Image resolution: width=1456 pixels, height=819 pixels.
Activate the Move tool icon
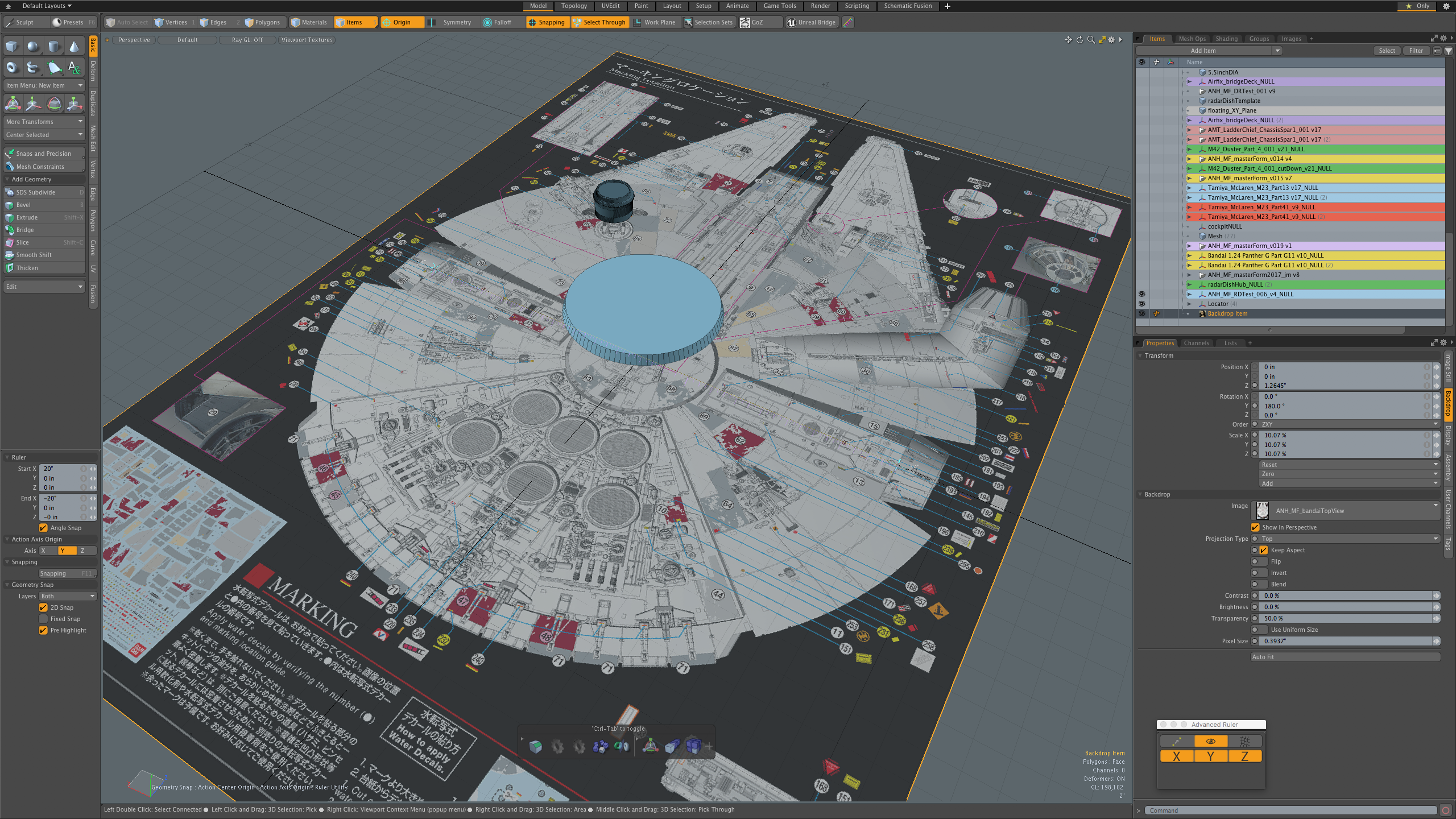33,104
